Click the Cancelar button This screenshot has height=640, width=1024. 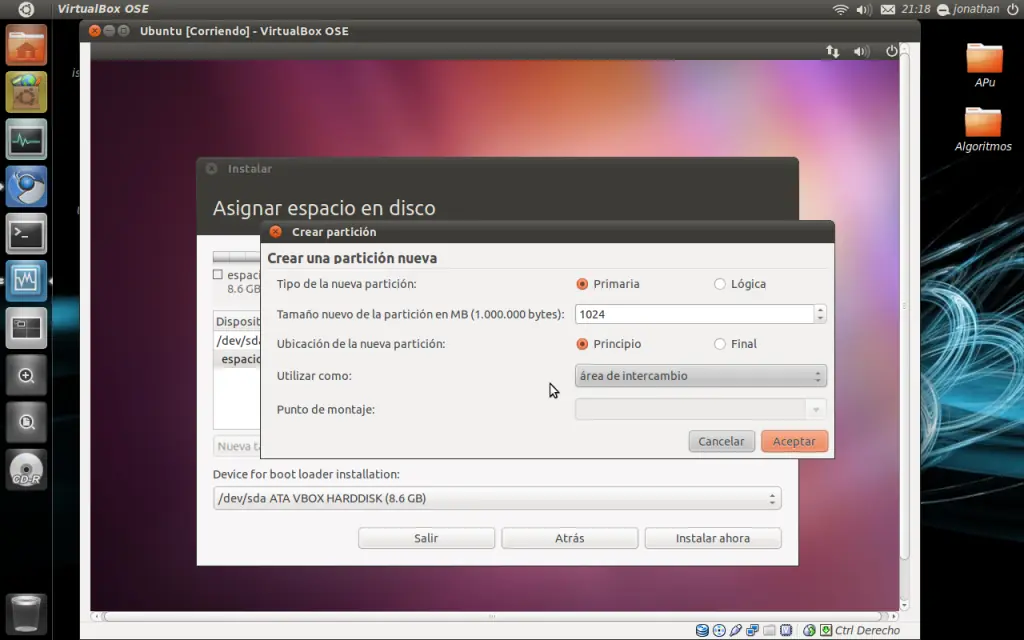pyautogui.click(x=722, y=441)
